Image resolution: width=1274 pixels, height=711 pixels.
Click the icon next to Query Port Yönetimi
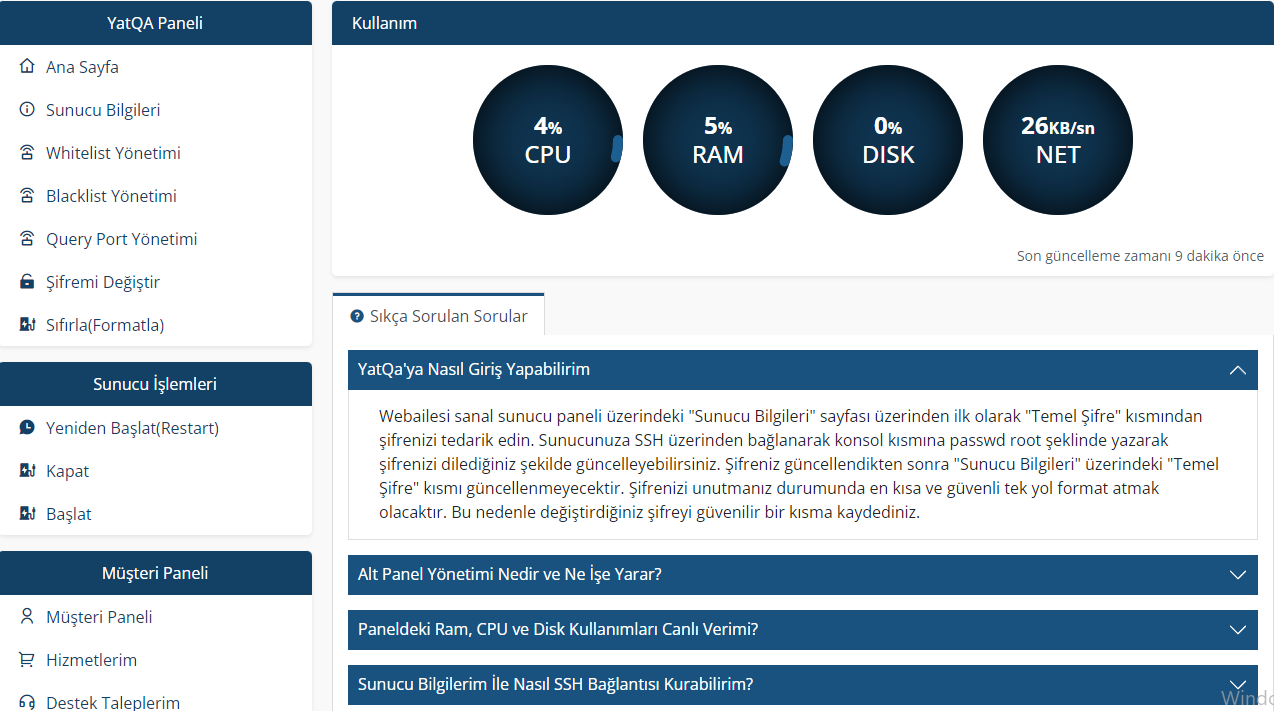point(27,239)
